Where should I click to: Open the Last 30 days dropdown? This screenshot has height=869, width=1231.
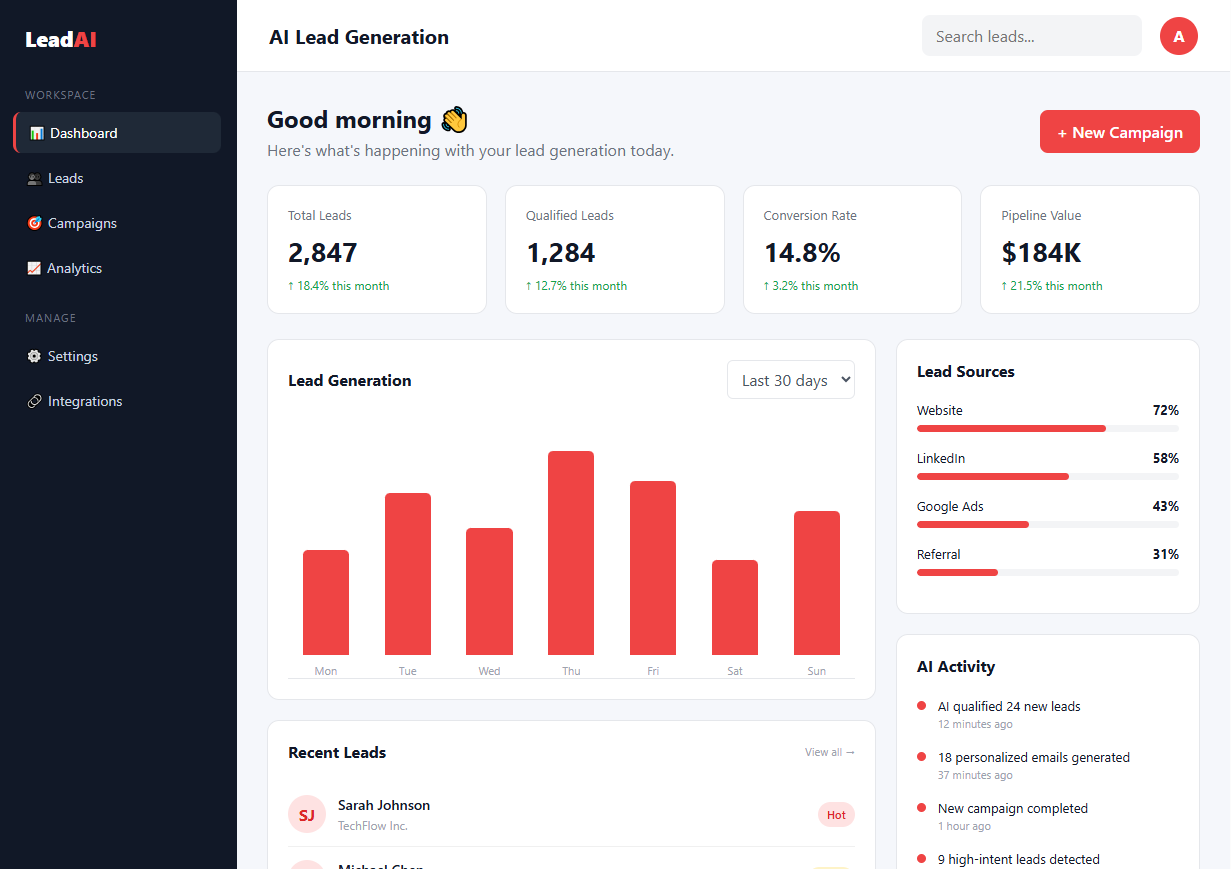(x=791, y=380)
